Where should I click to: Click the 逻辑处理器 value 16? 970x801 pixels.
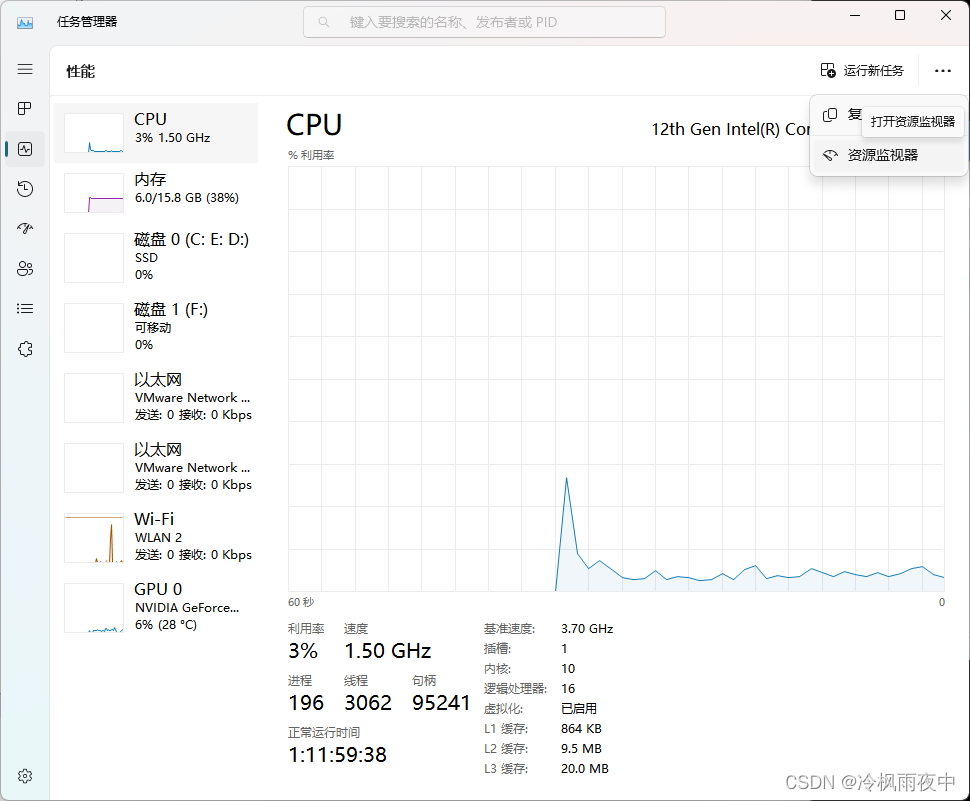click(x=568, y=688)
